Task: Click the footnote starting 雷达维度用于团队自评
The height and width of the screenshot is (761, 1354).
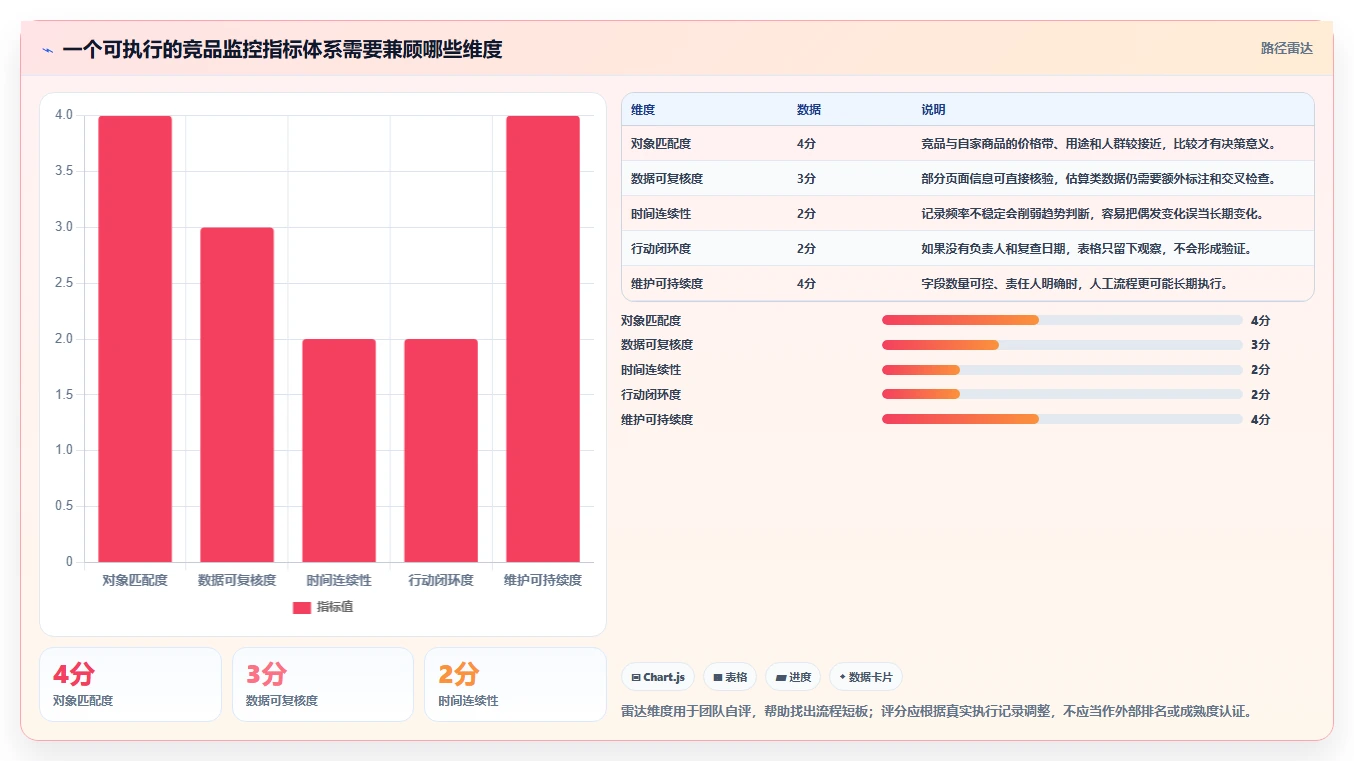Action: [x=937, y=712]
